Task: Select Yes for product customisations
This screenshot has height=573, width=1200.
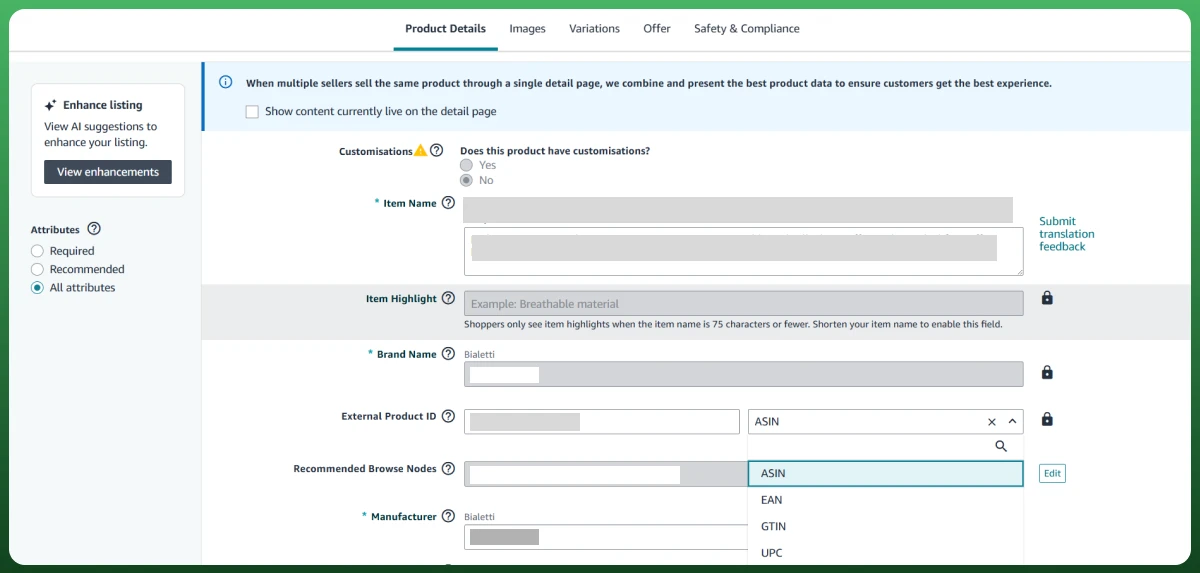Action: (466, 165)
